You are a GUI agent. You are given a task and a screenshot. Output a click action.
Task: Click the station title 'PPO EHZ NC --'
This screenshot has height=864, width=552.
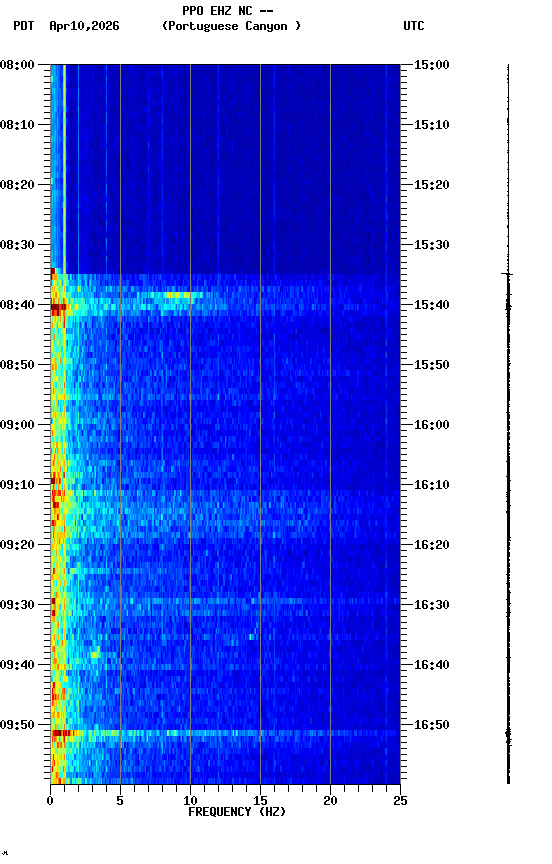point(228,11)
